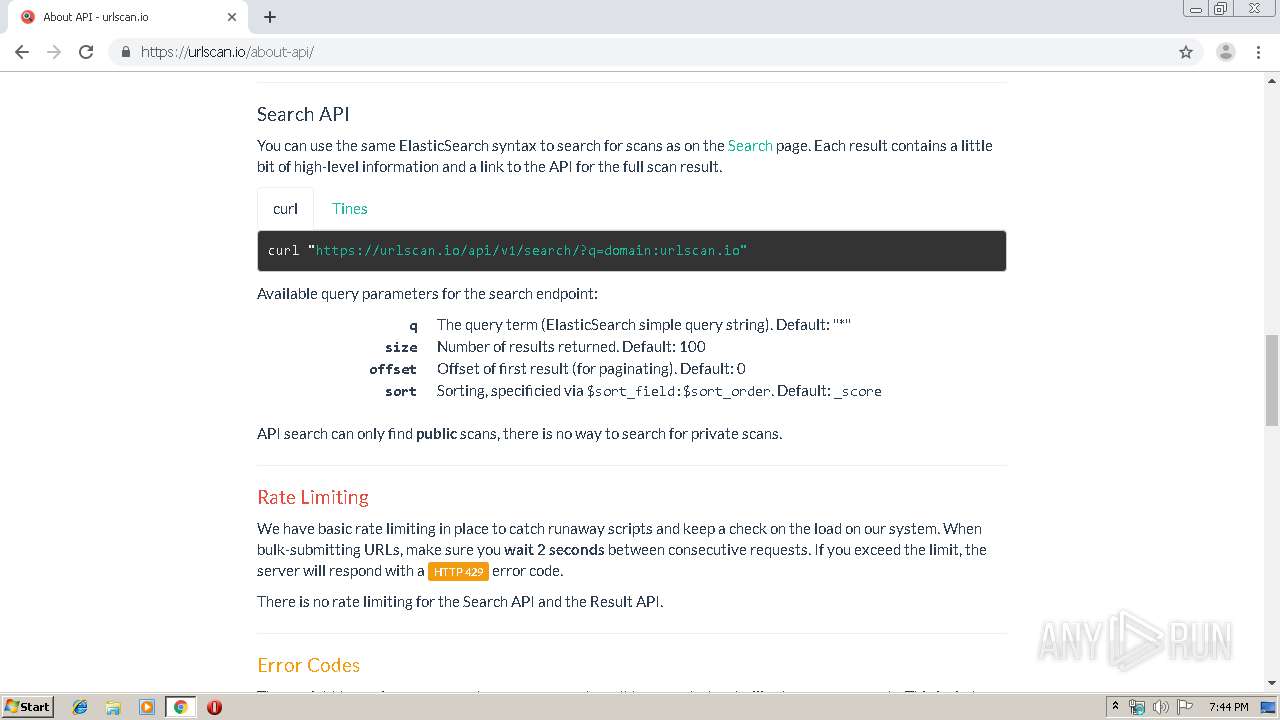
Task: Click the address bar URL field
Action: [640, 52]
